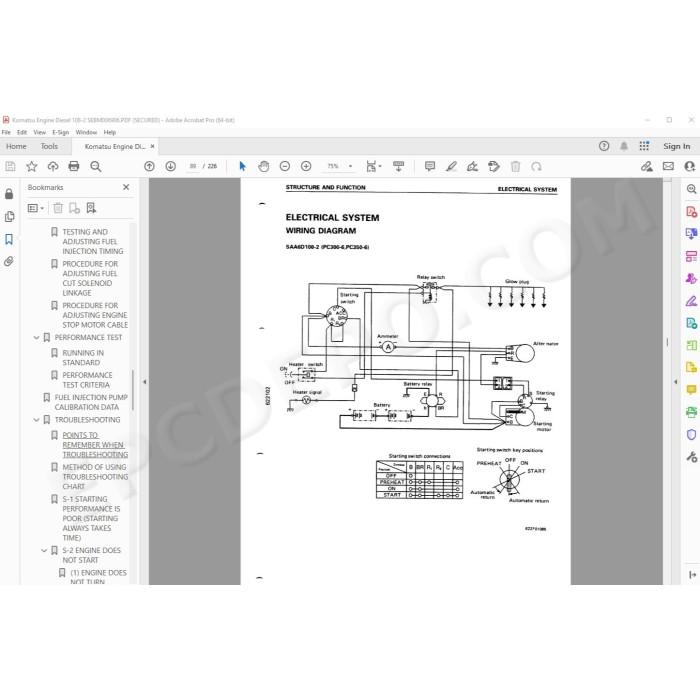Select the Highlight text pen
The height and width of the screenshot is (700, 700).
point(451,167)
